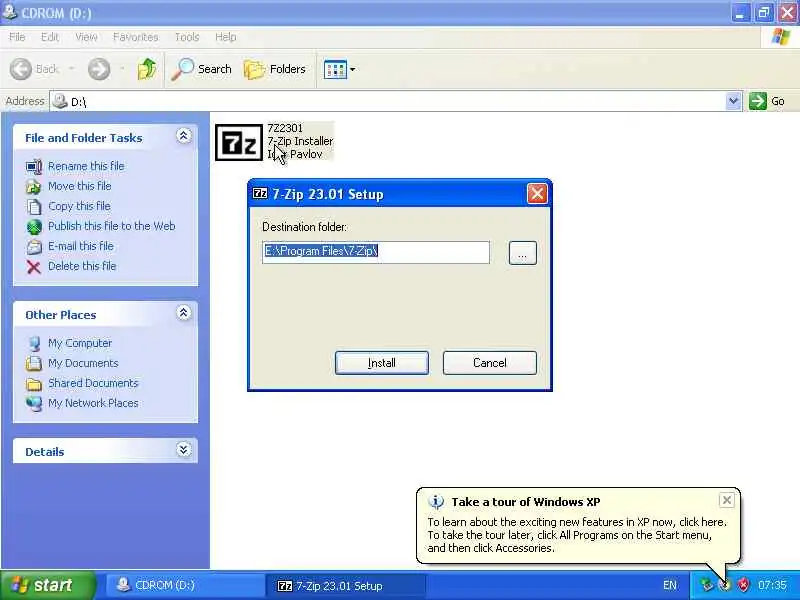Screen dimensions: 800x600
Task: Open the View menu
Action: 86,37
